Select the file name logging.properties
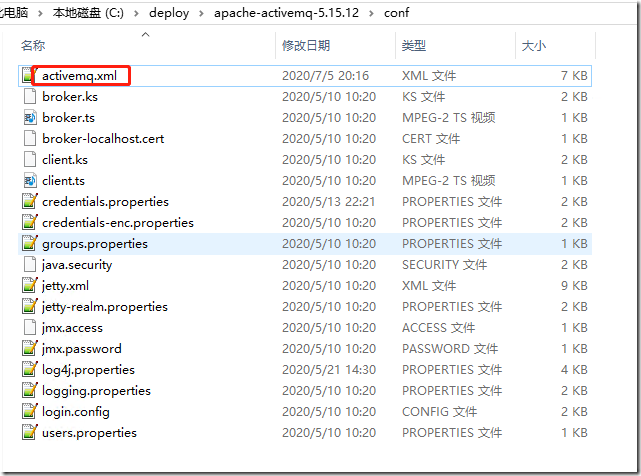 pos(96,391)
